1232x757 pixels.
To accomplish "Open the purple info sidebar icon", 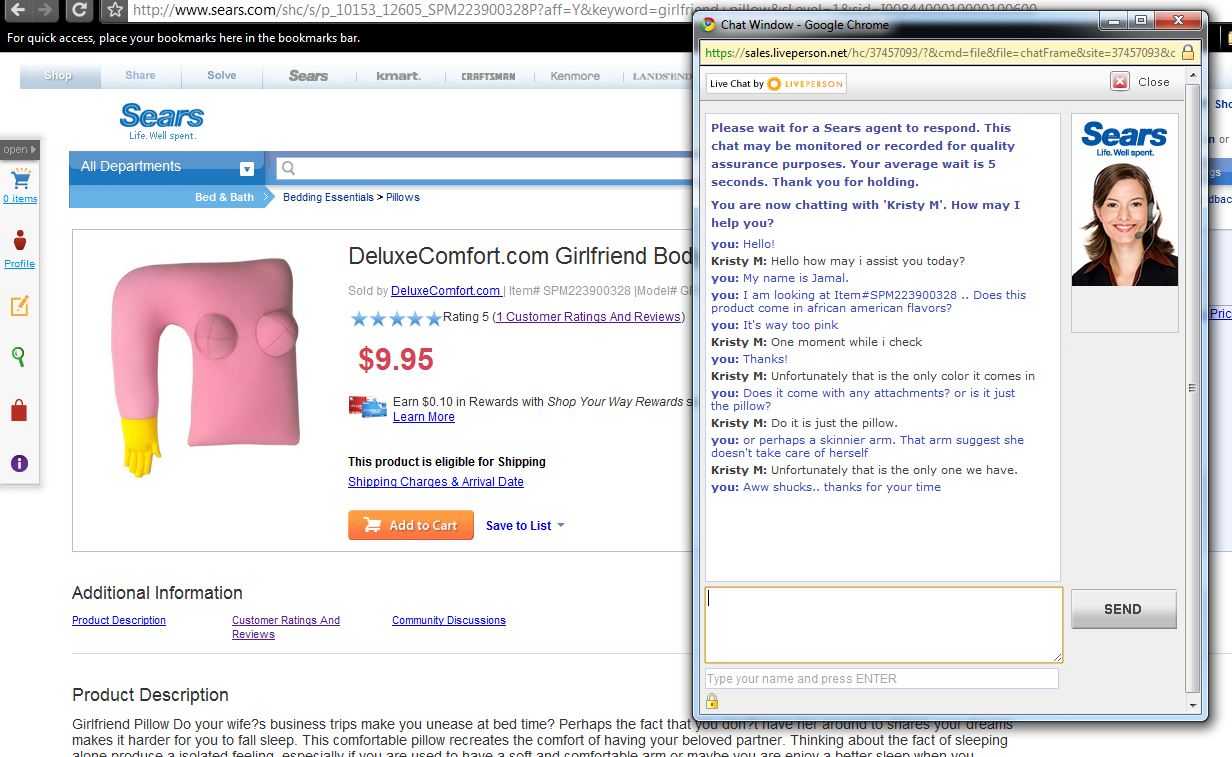I will tap(19, 463).
